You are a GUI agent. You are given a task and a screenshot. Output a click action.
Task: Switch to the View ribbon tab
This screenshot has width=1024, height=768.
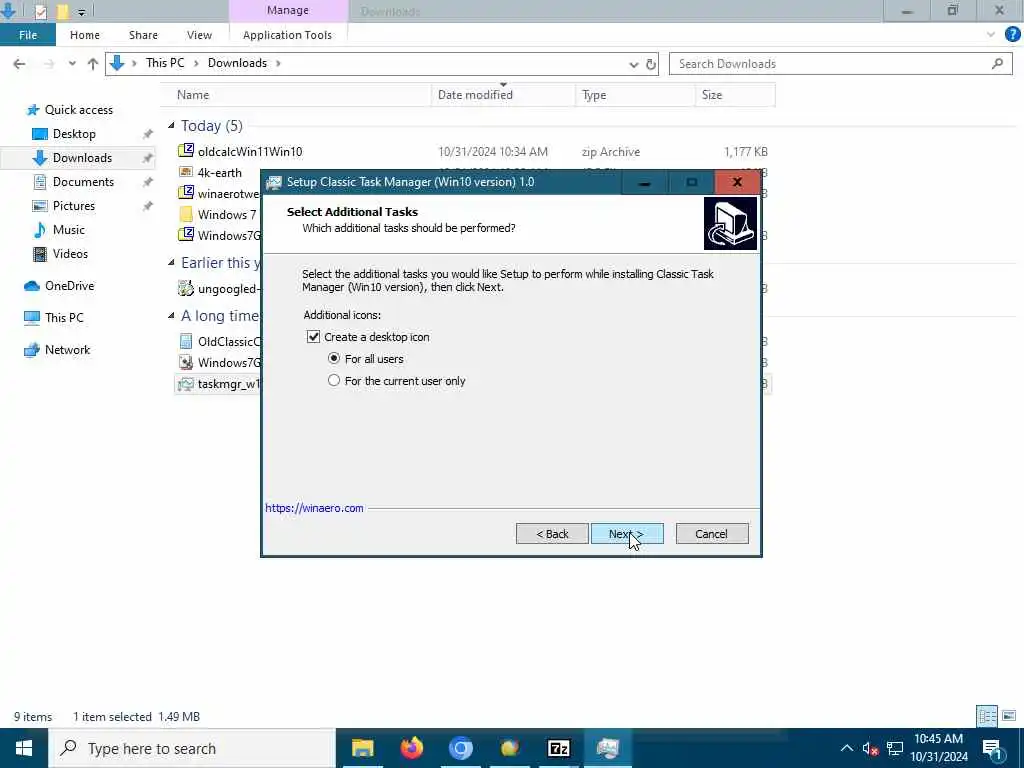coord(199,35)
